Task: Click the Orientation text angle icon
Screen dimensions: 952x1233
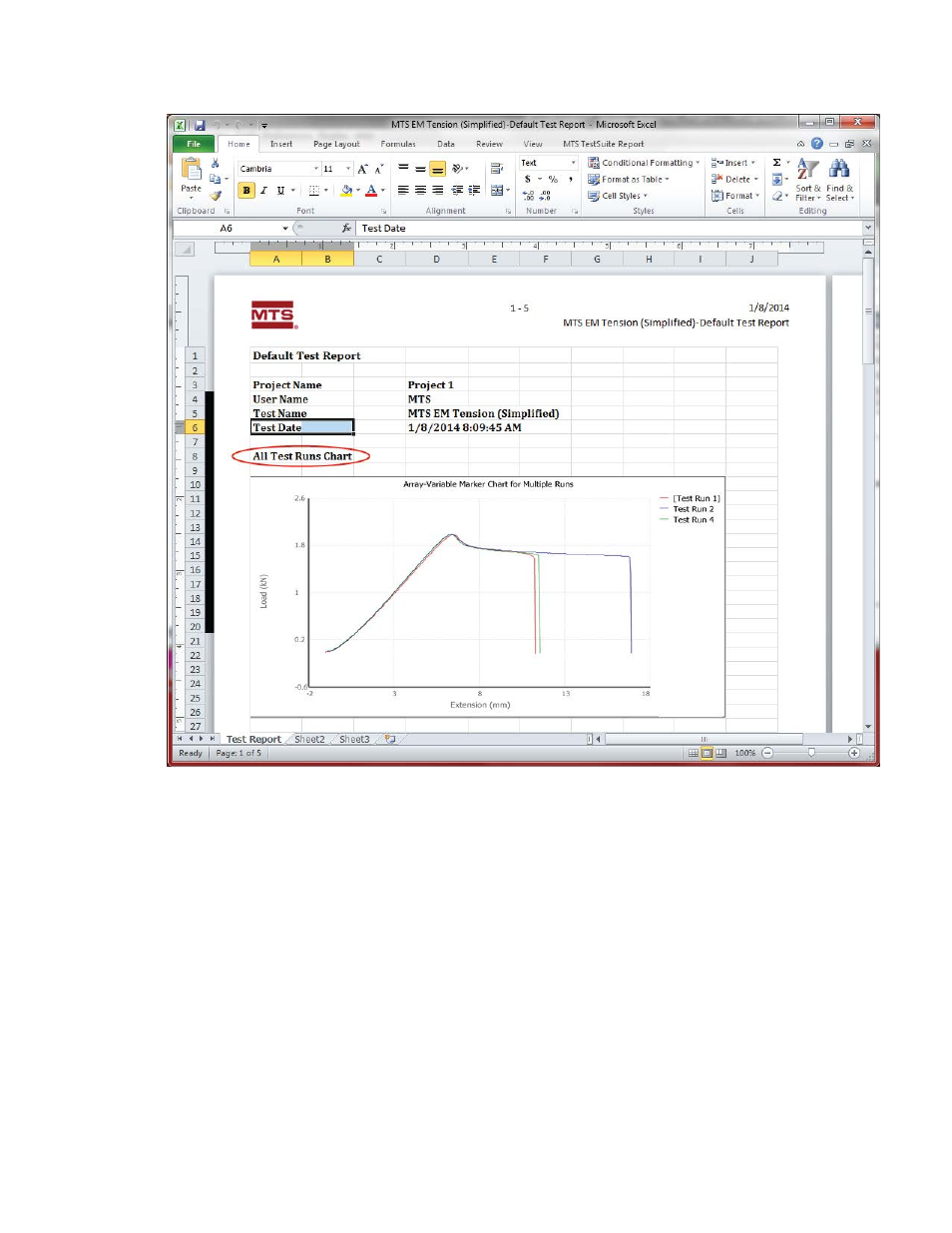Action: (457, 169)
